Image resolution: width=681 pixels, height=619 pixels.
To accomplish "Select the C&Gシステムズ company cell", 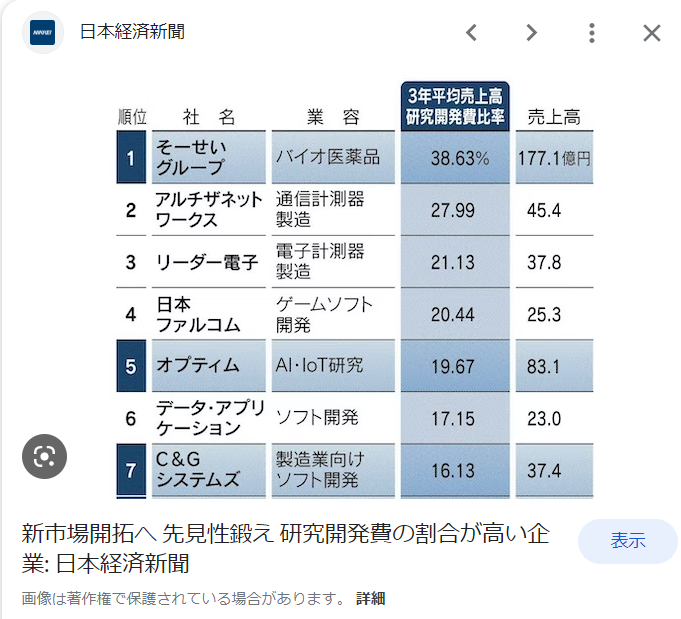I will tap(208, 470).
